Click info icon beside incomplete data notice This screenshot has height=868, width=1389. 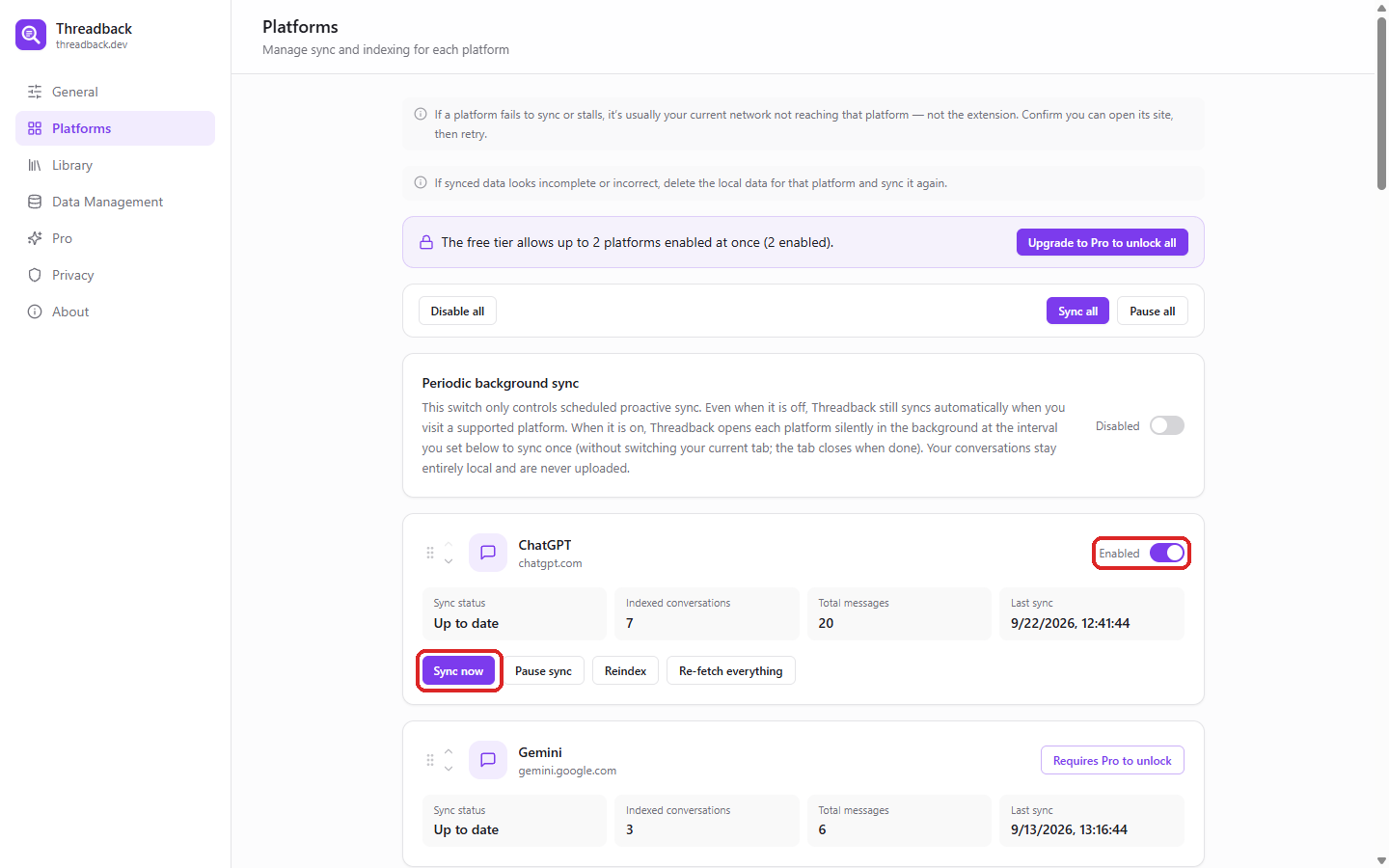(x=421, y=182)
